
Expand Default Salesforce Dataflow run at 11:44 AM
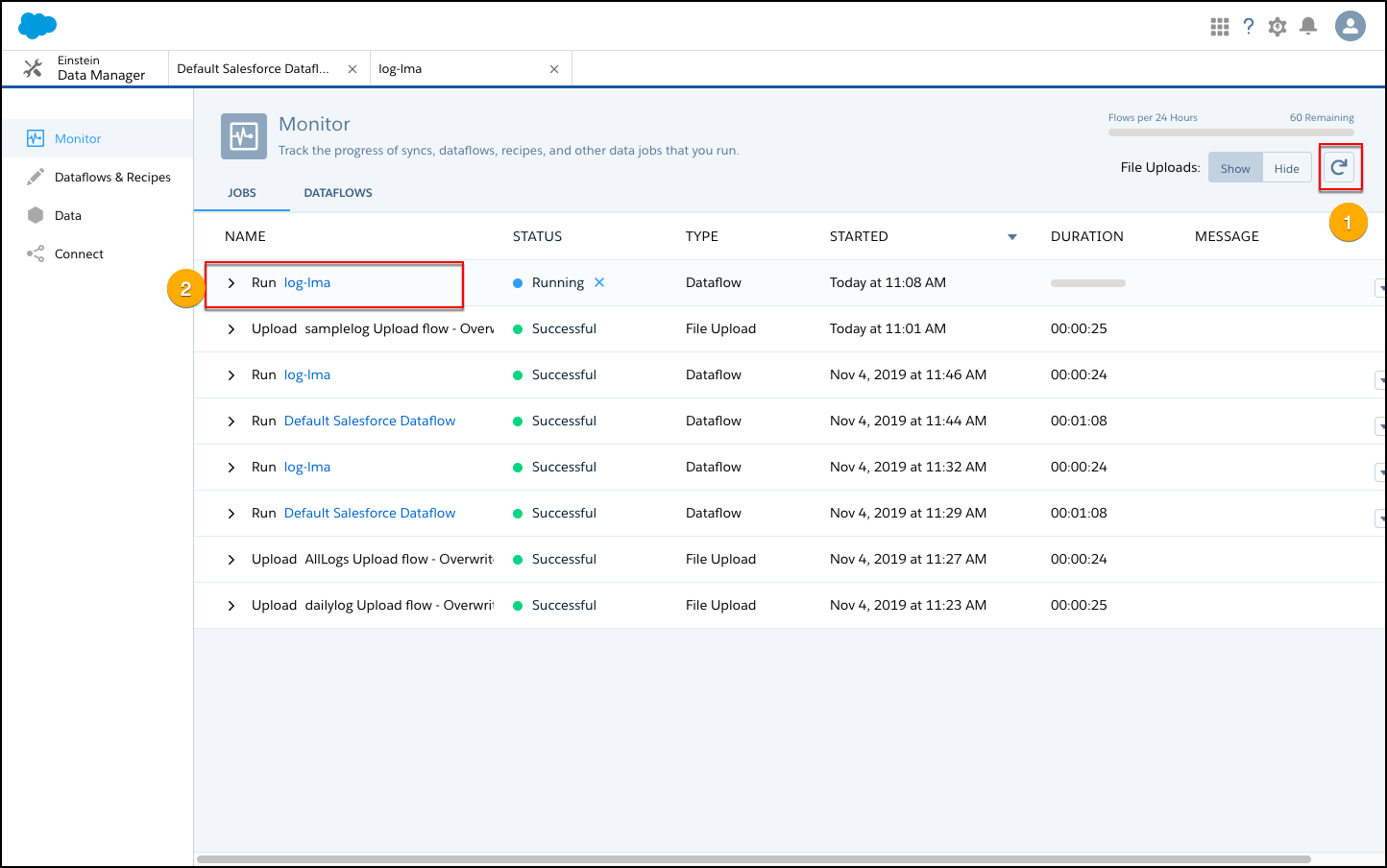click(x=231, y=422)
